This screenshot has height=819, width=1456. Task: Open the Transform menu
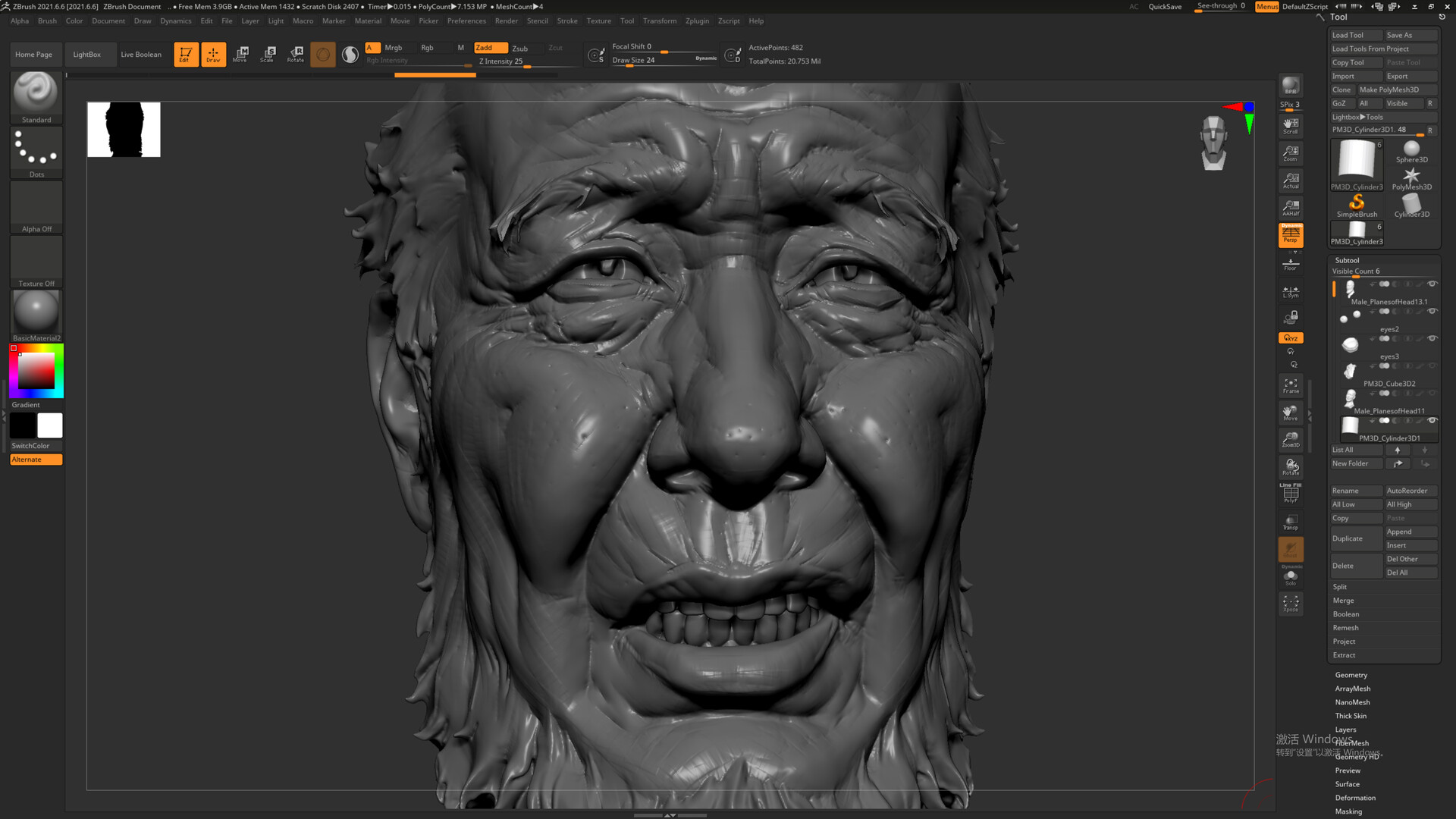pos(659,20)
